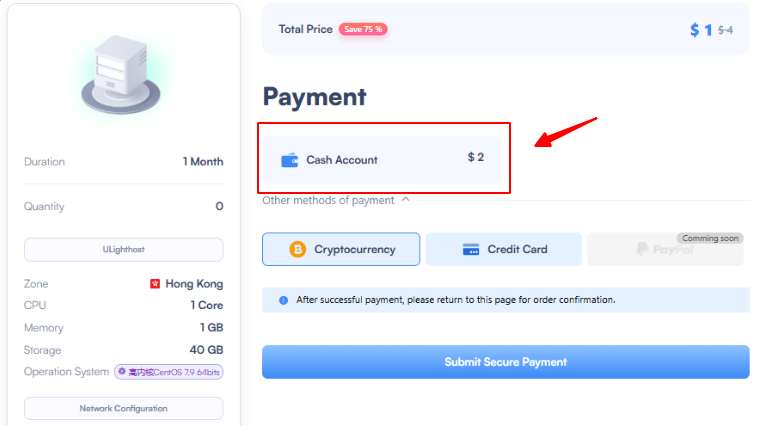Click the Comming soon label

click(x=710, y=238)
